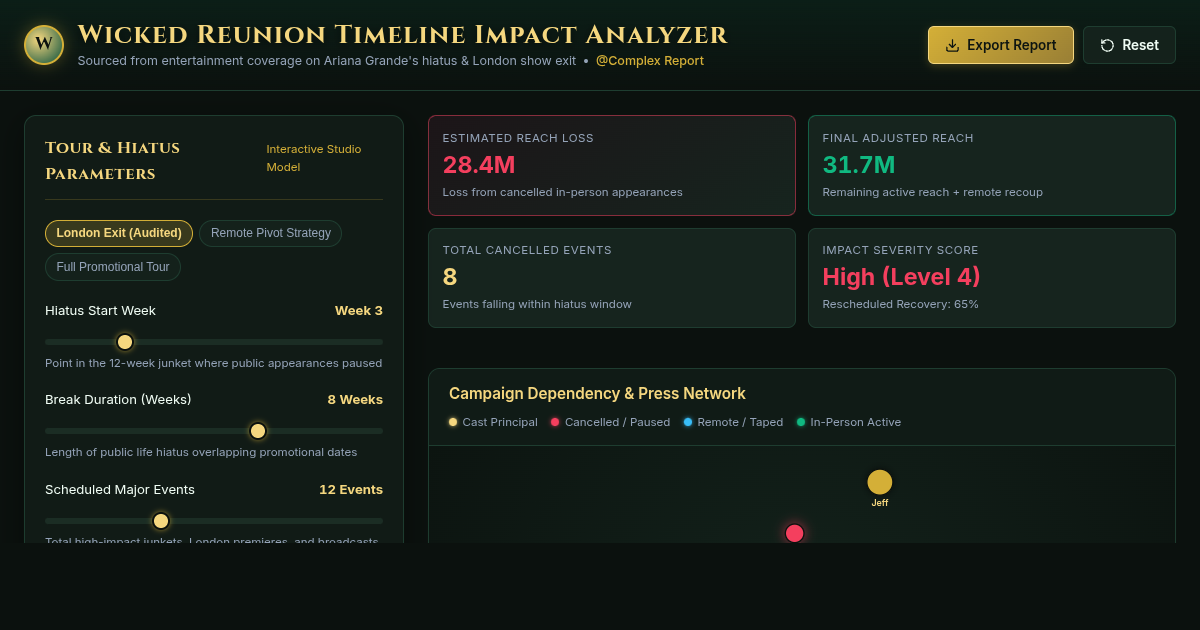The image size is (1200, 630).
Task: Click the Campaign Dependency & Press Network heading
Action: coord(597,394)
